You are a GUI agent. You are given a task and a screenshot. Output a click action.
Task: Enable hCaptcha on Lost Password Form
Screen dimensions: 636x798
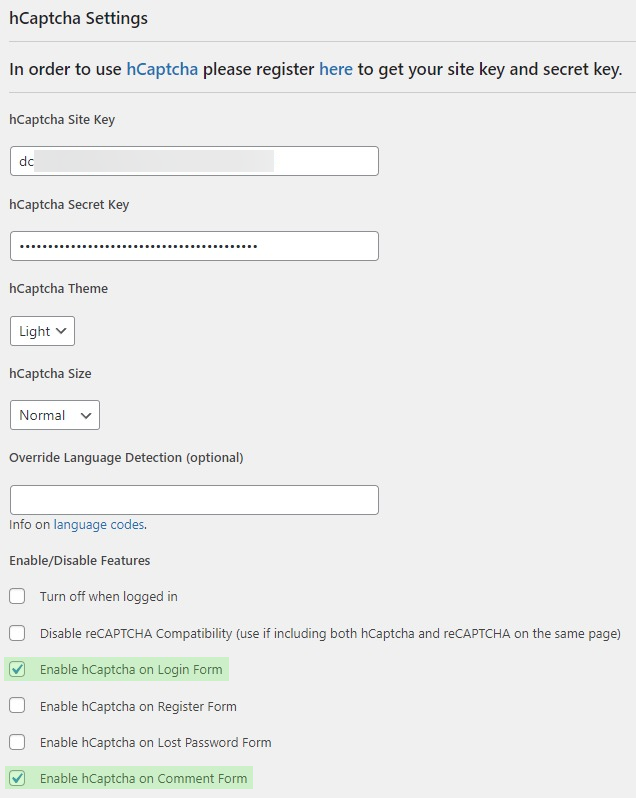pyautogui.click(x=17, y=742)
